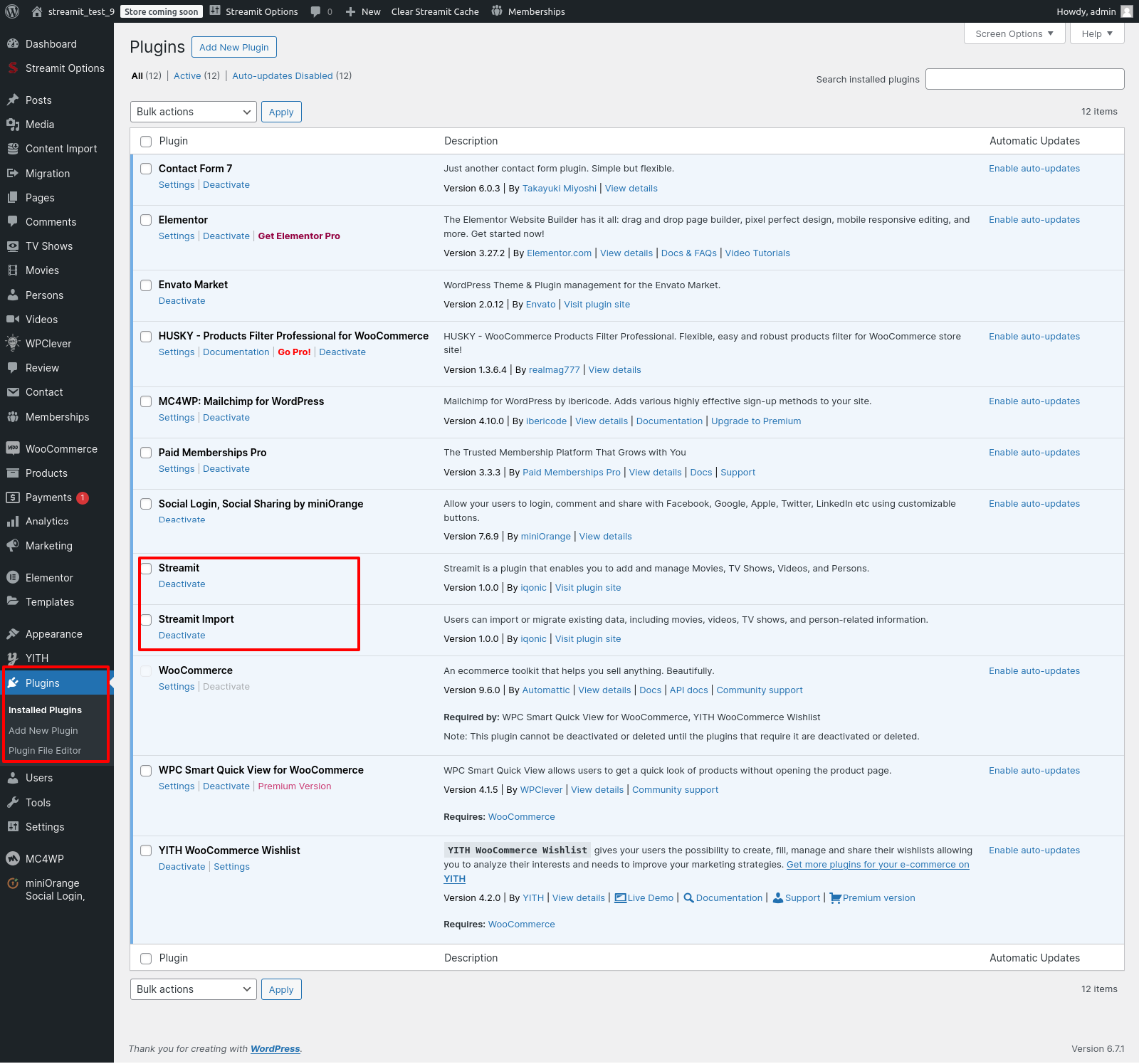
Task: Toggle the select-all checkbox in table header
Action: [146, 142]
